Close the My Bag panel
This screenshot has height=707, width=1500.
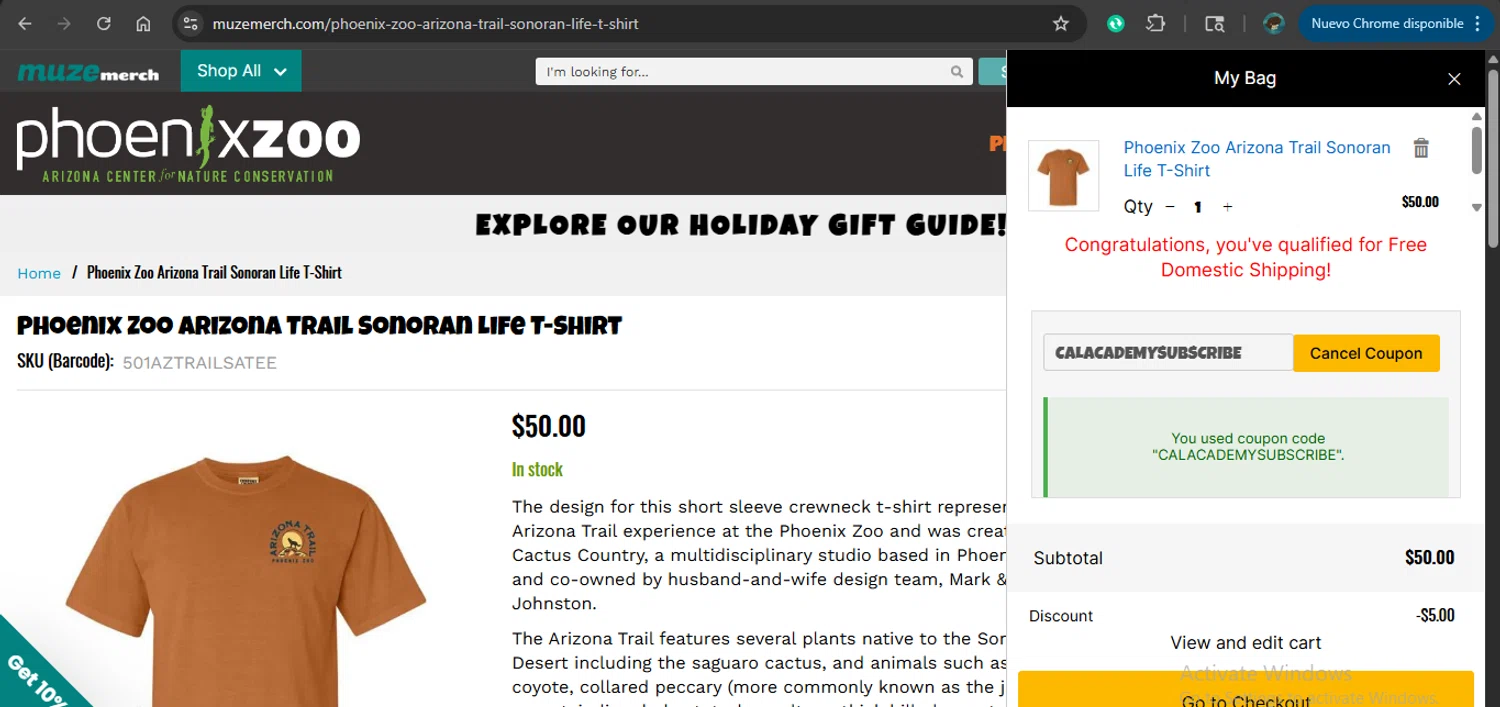[1454, 79]
